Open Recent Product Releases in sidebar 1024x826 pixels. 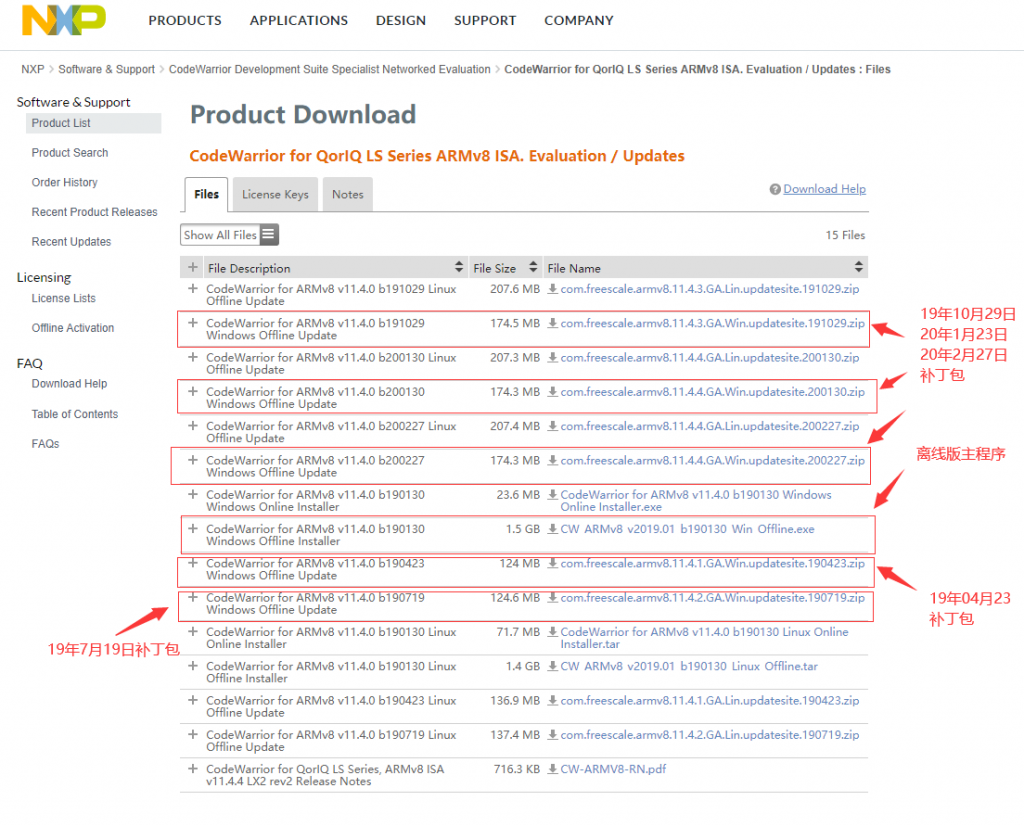point(95,212)
